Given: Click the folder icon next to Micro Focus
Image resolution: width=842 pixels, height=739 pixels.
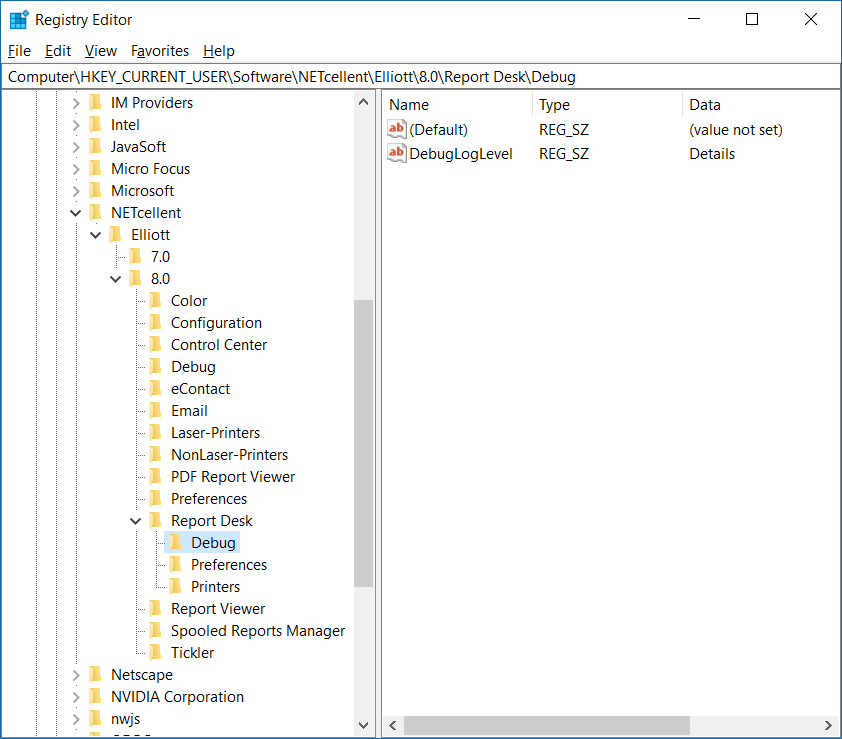Looking at the screenshot, I should [x=96, y=168].
